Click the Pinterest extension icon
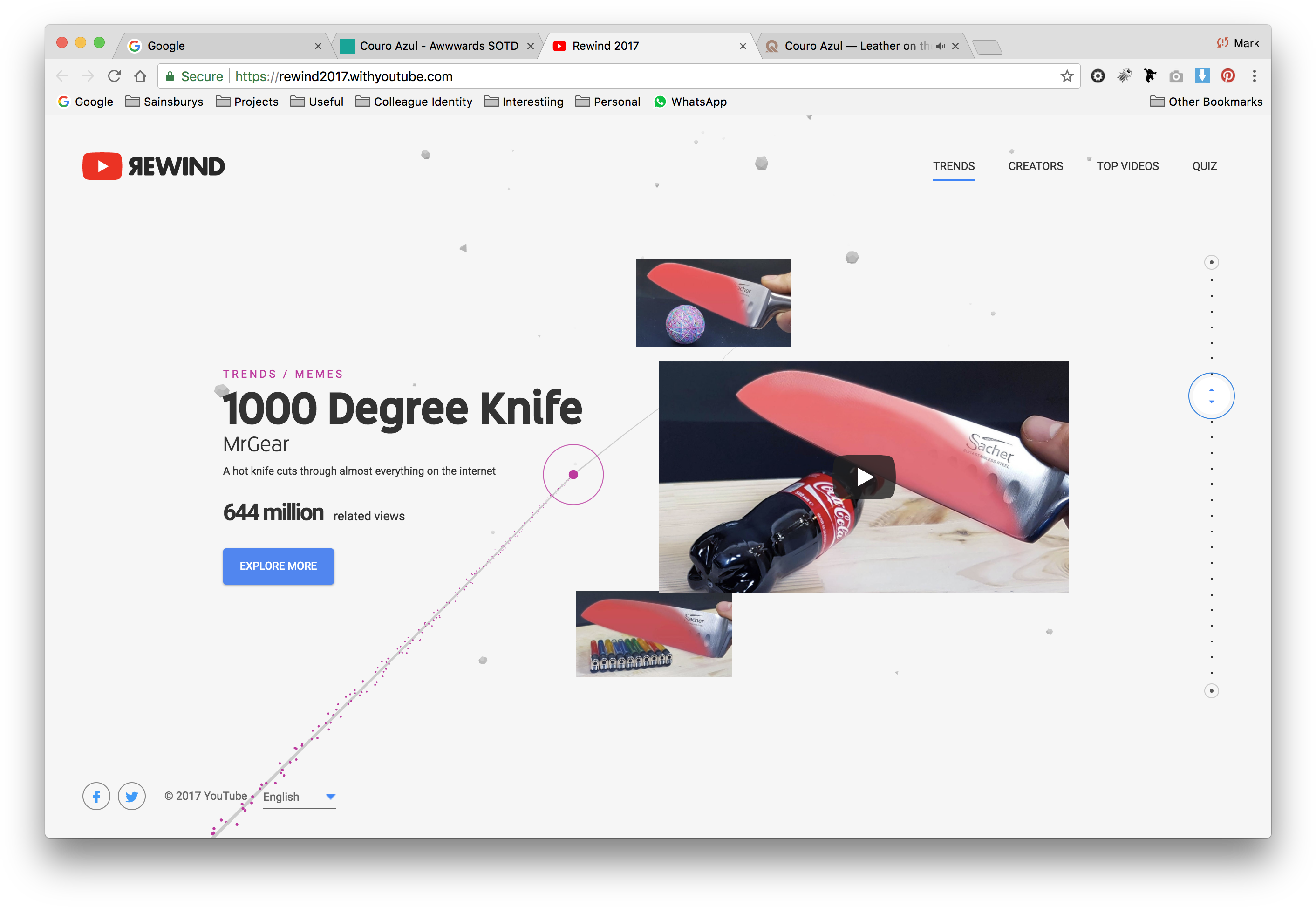Image resolution: width=1316 pixels, height=907 pixels. tap(1228, 76)
